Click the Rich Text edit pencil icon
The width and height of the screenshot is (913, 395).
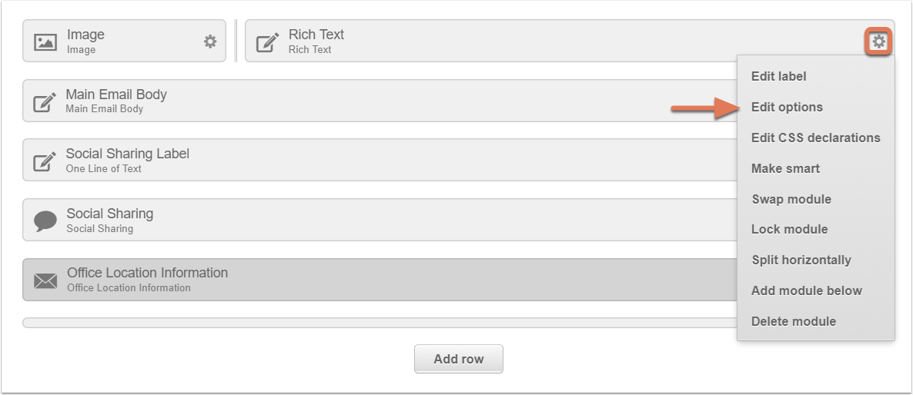click(x=267, y=42)
